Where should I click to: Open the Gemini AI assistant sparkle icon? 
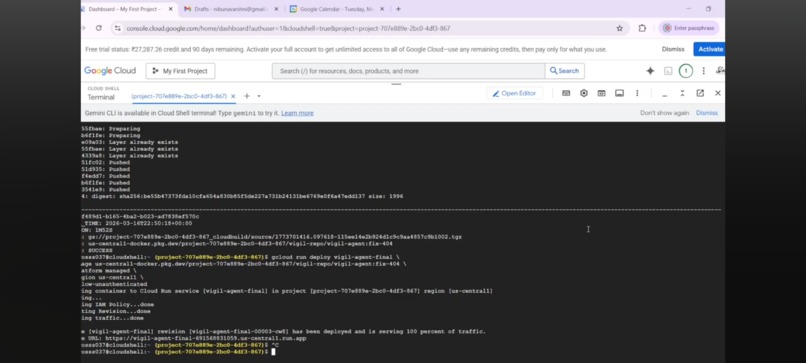coord(650,71)
